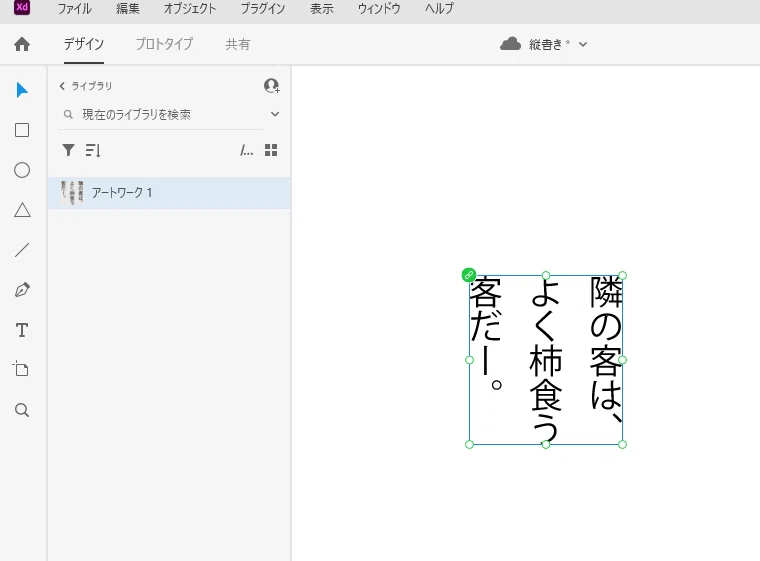Click the vertical text object on canvas
The width and height of the screenshot is (760, 561).
546,360
